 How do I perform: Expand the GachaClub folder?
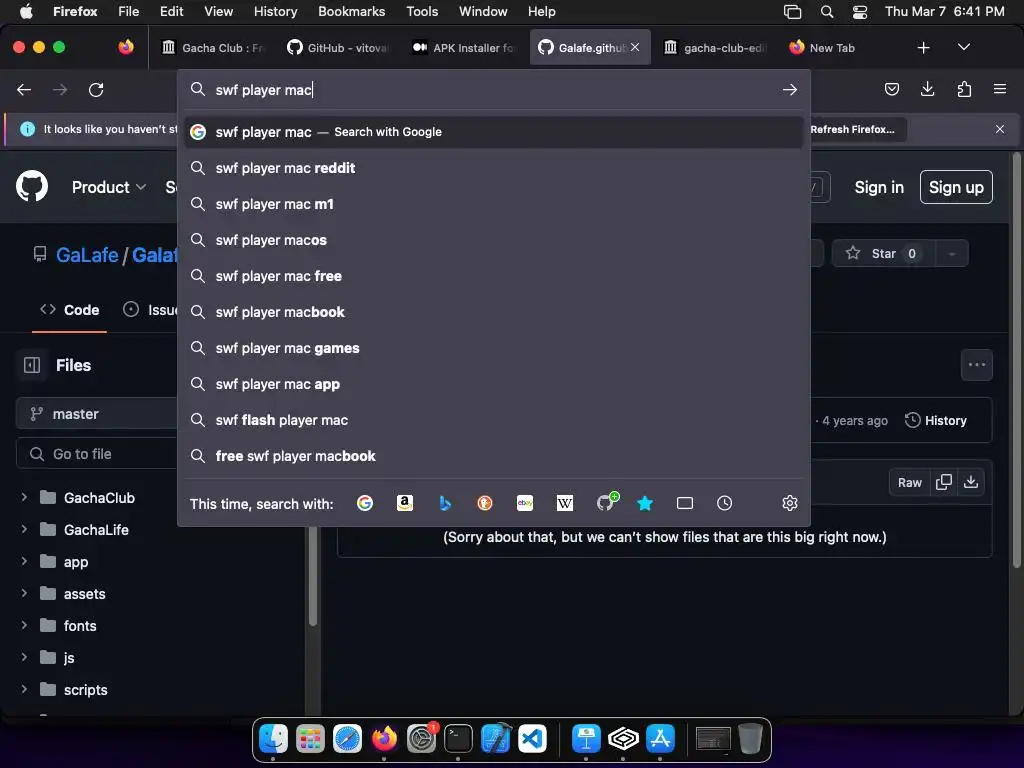(x=24, y=498)
